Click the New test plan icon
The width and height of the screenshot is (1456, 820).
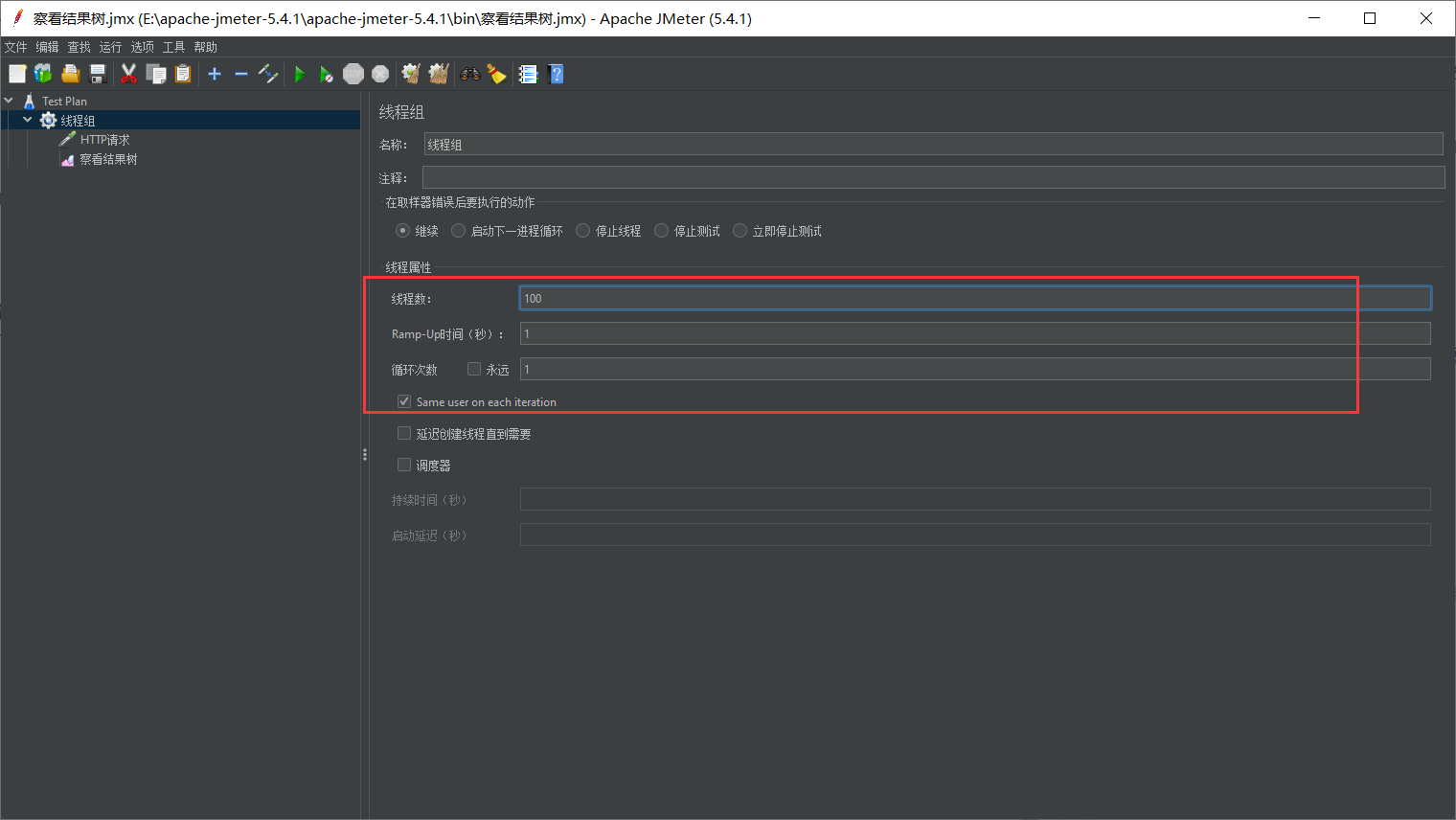17,74
